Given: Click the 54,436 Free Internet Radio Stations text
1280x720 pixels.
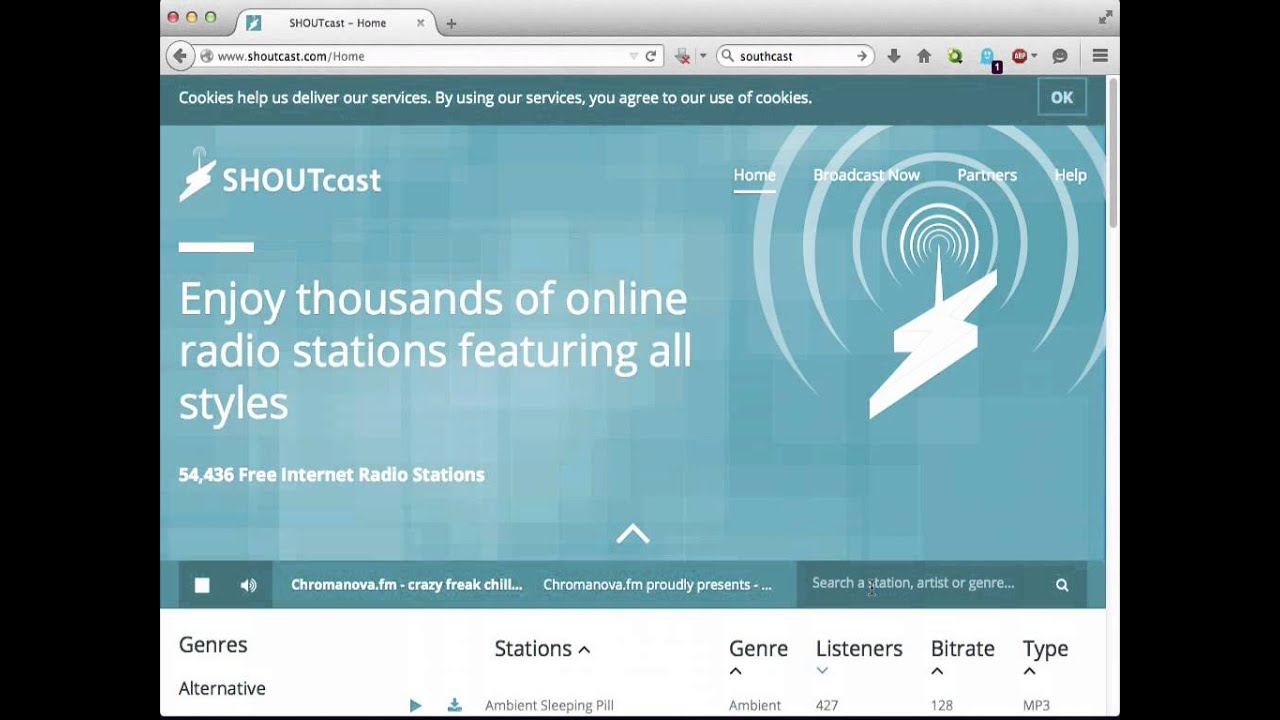Looking at the screenshot, I should (x=331, y=475).
